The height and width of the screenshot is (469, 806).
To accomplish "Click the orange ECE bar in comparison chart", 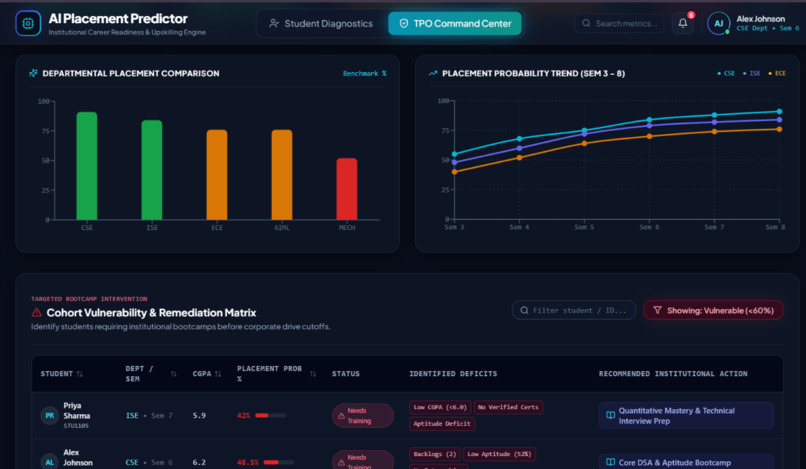I will (217, 175).
